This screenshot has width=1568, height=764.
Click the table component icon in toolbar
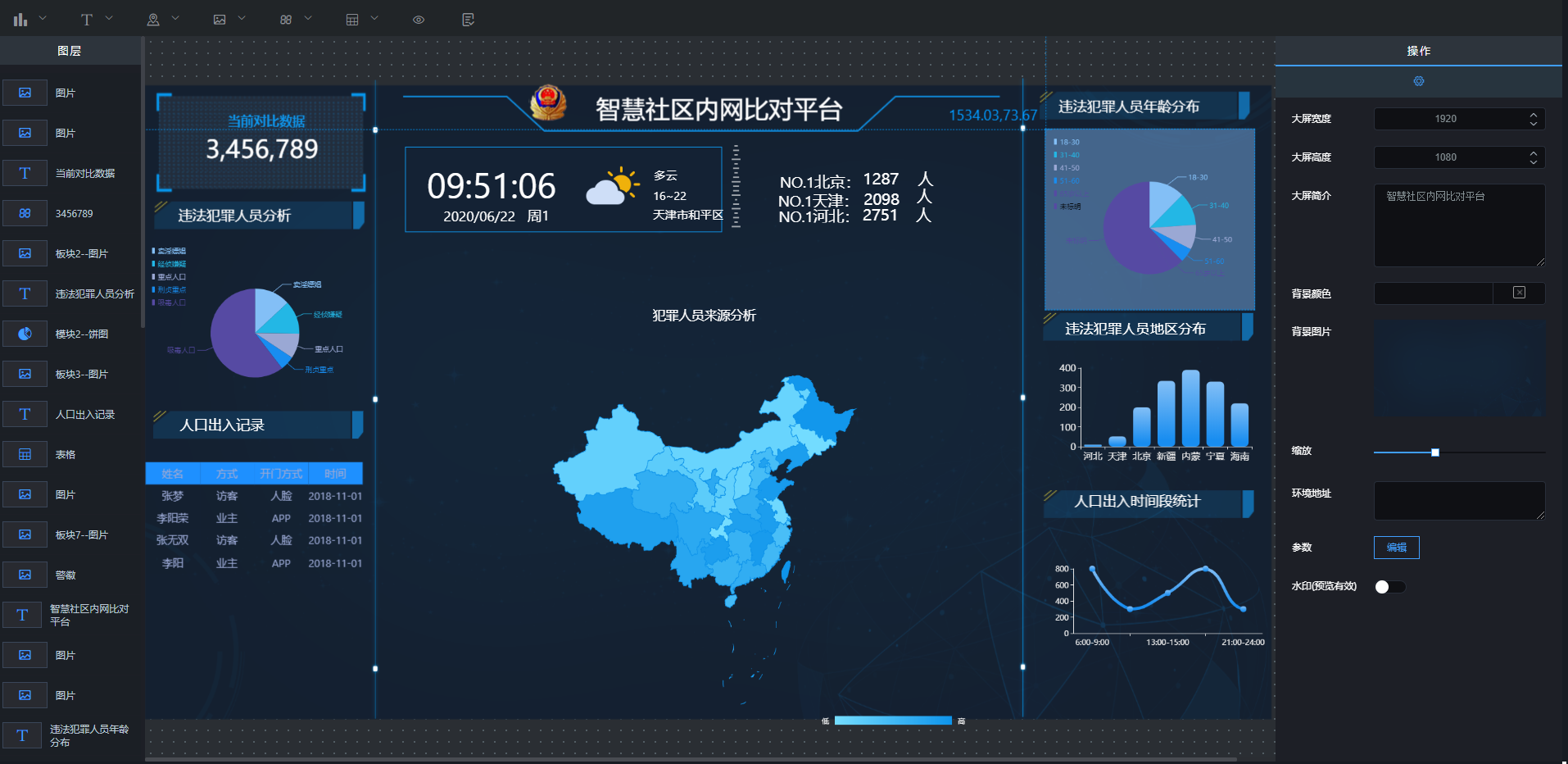(x=352, y=19)
